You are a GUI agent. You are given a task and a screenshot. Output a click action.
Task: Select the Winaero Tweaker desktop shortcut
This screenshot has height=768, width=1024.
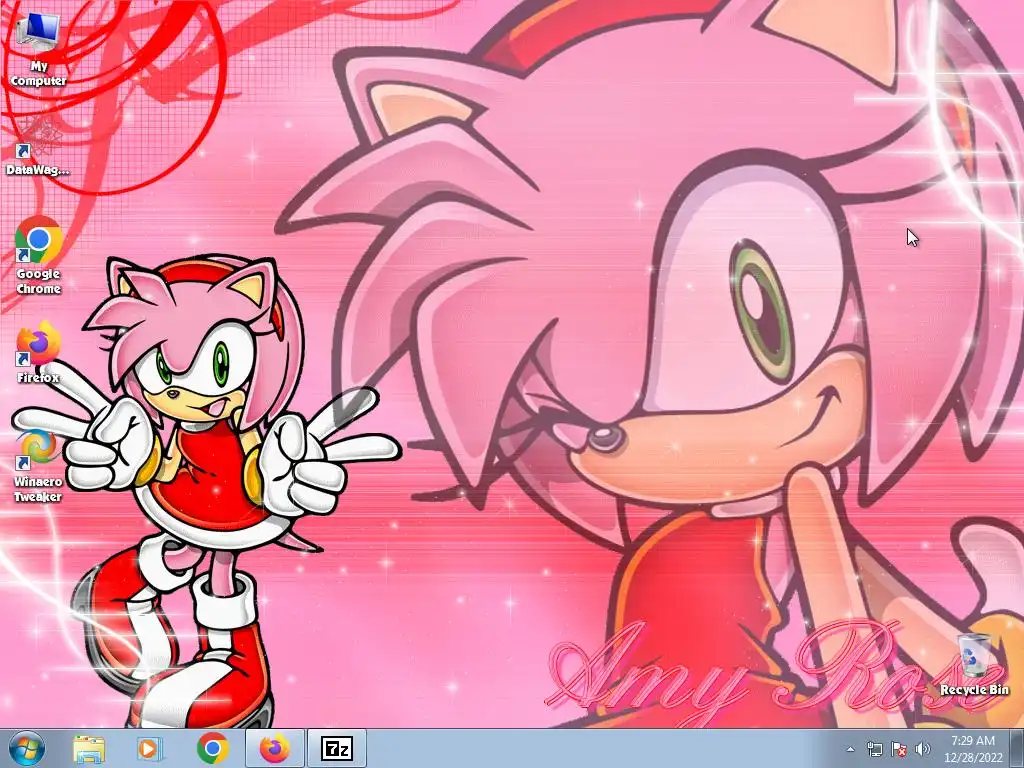pyautogui.click(x=38, y=465)
